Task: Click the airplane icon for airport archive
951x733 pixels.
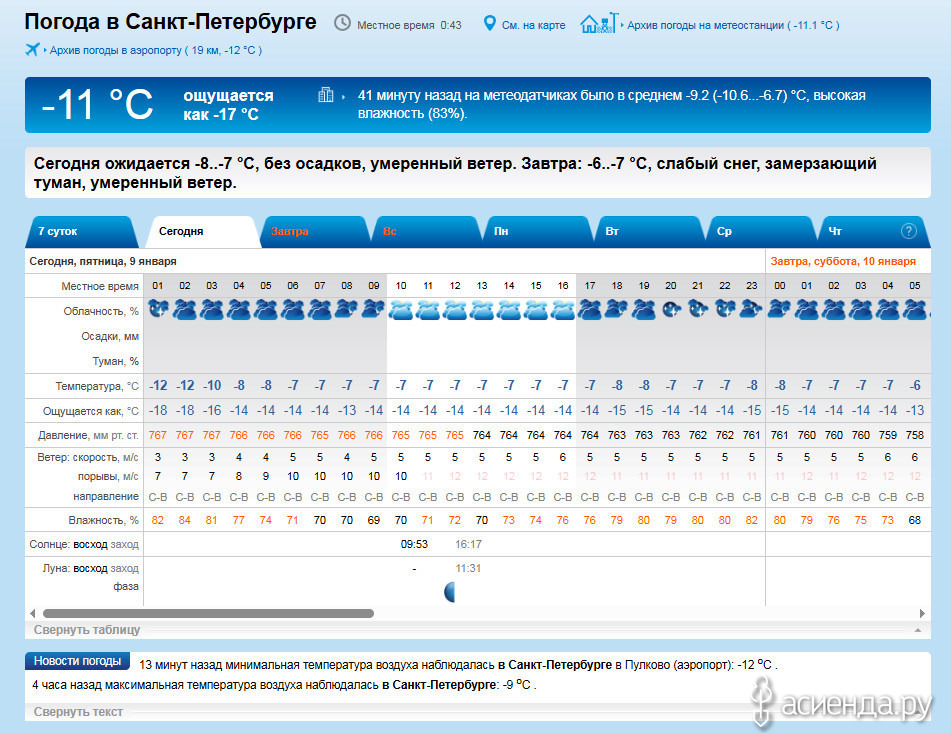Action: pyautogui.click(x=32, y=50)
